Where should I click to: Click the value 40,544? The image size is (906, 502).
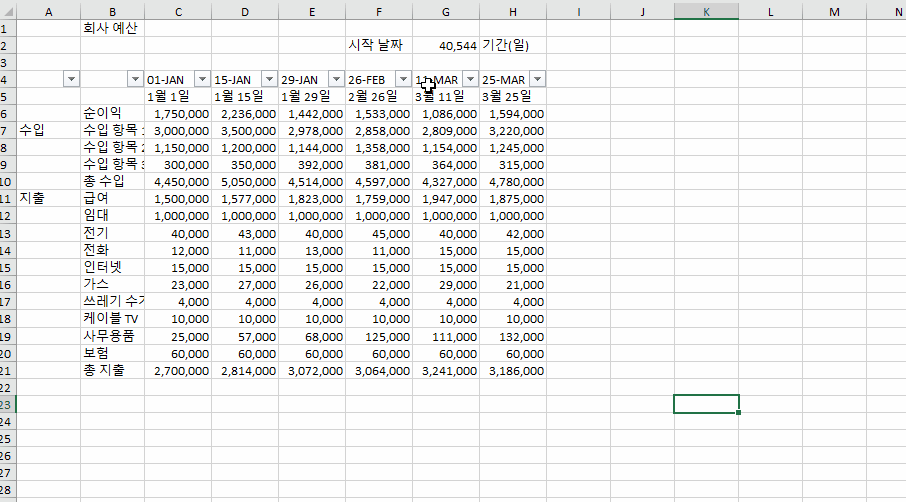(x=446, y=45)
